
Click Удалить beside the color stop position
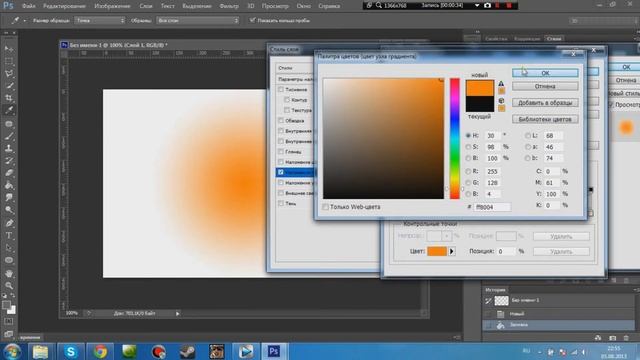[x=561, y=251]
